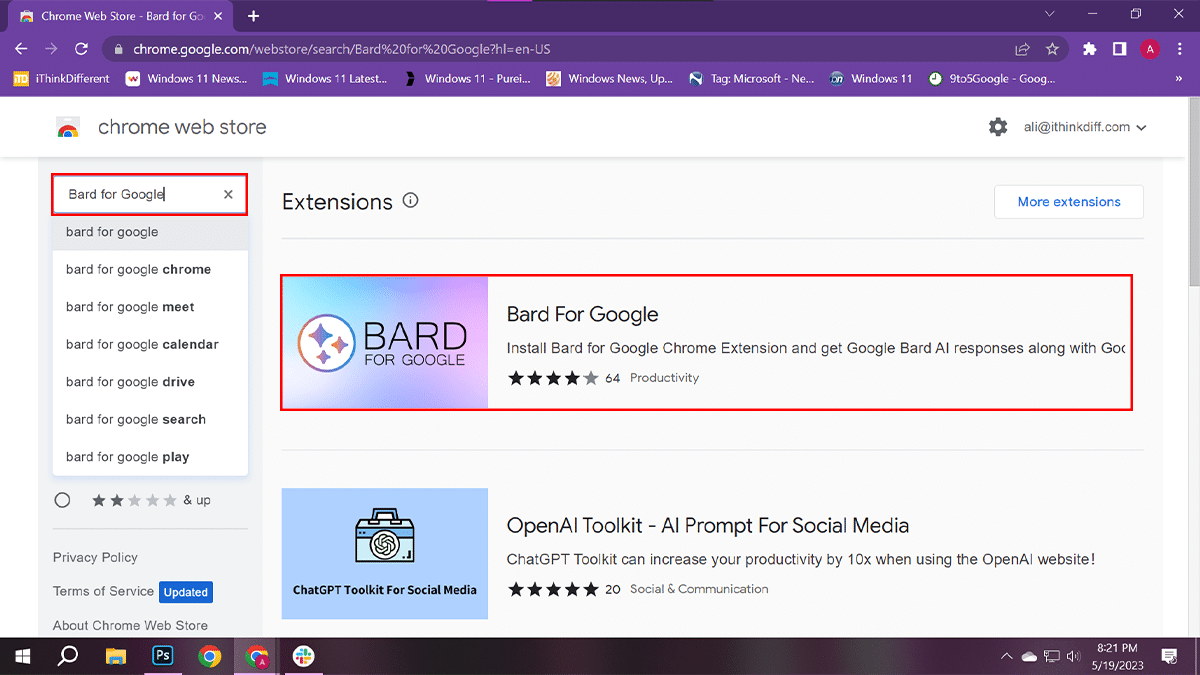This screenshot has height=675, width=1200.
Task: Reload the page
Action: [x=82, y=49]
